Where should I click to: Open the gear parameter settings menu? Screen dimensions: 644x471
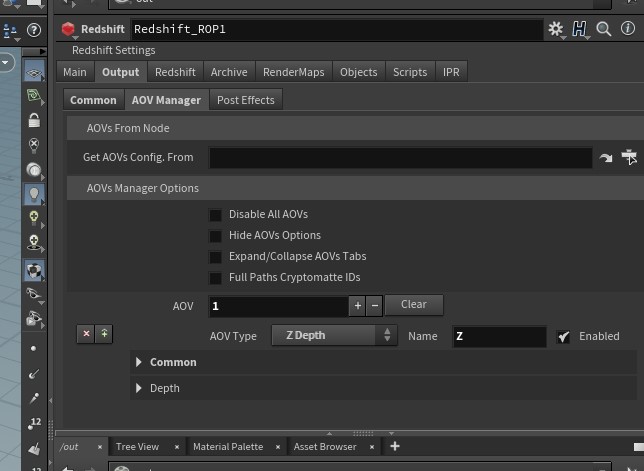(x=556, y=29)
